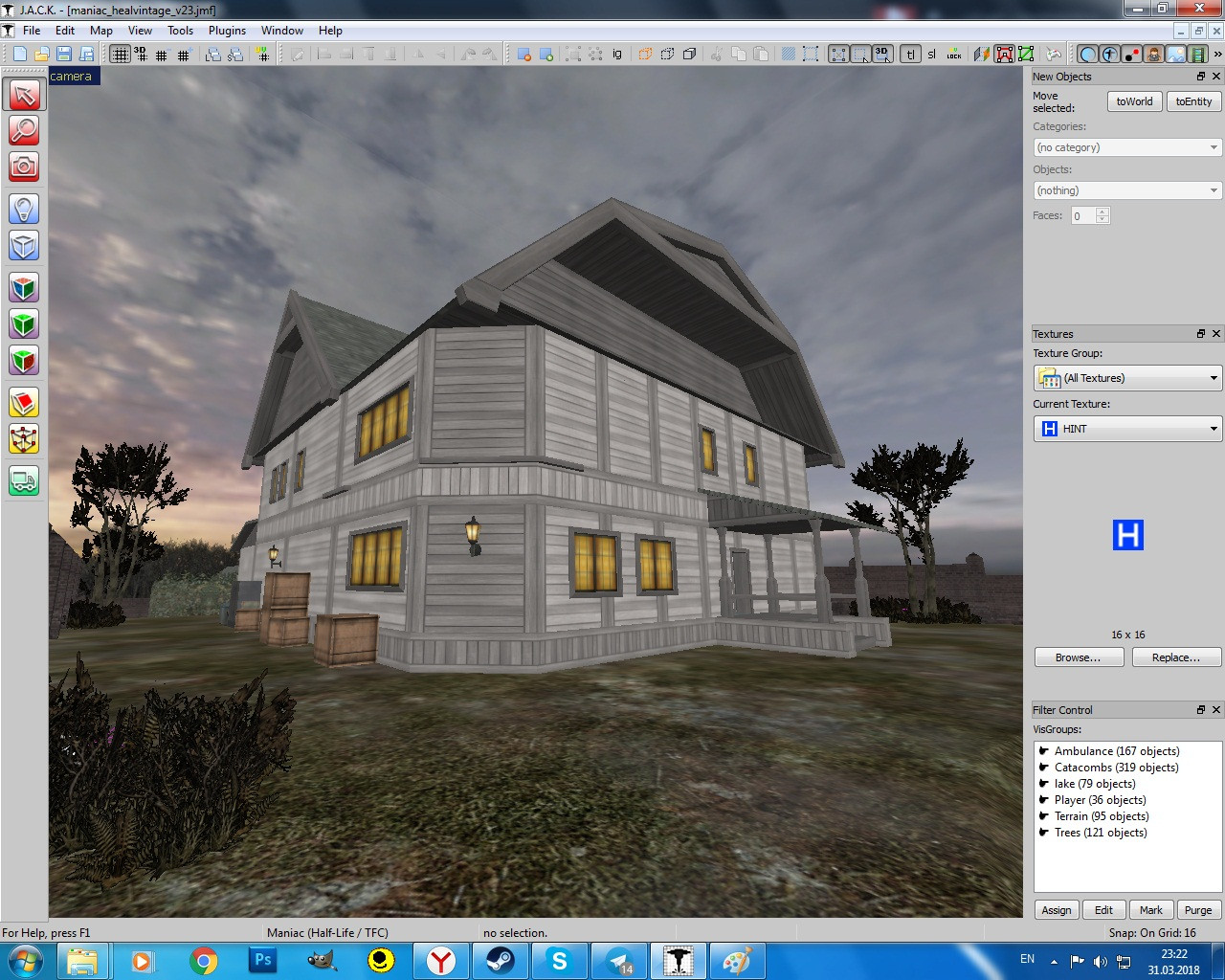Click the Hollow dashed cube icon
The width and height of the screenshot is (1225, 980).
pyautogui.click(x=667, y=54)
